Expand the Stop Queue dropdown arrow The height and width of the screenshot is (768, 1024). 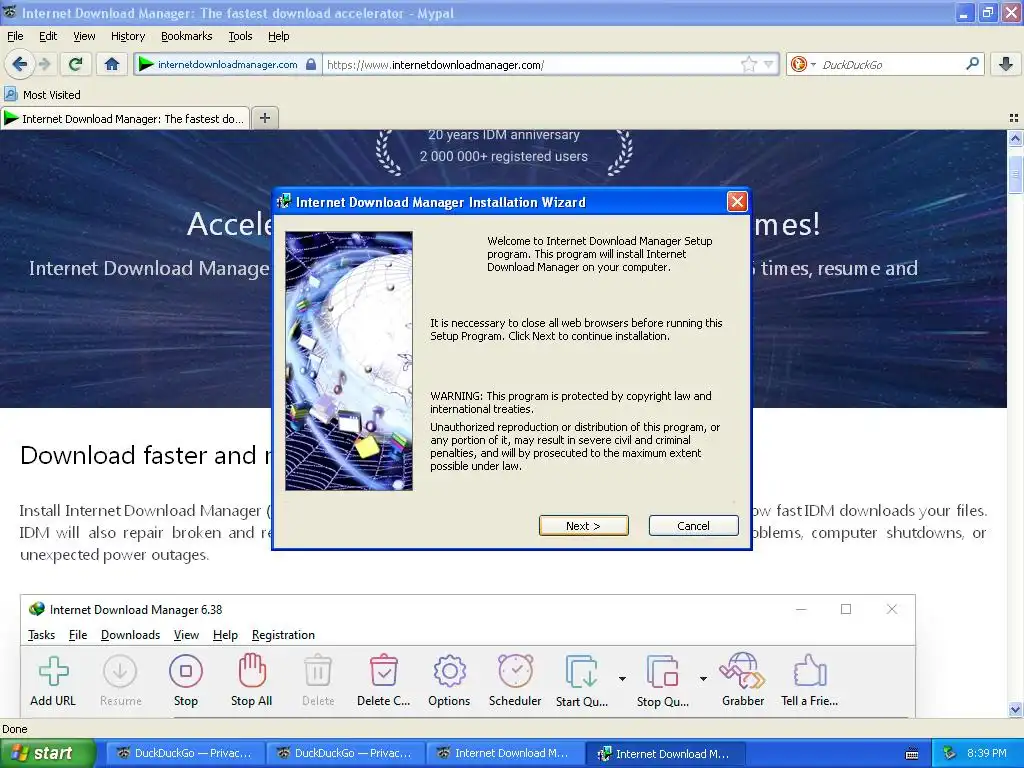(x=703, y=679)
